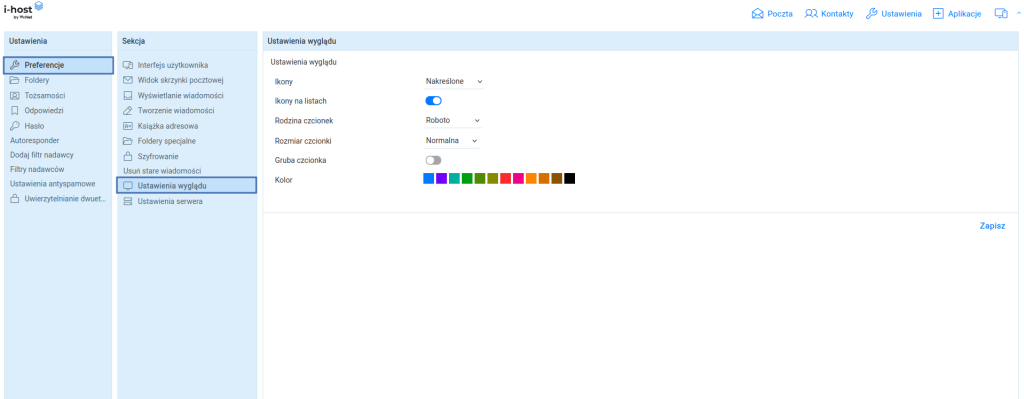Open Ustawienia antyspamowe

pos(53,184)
